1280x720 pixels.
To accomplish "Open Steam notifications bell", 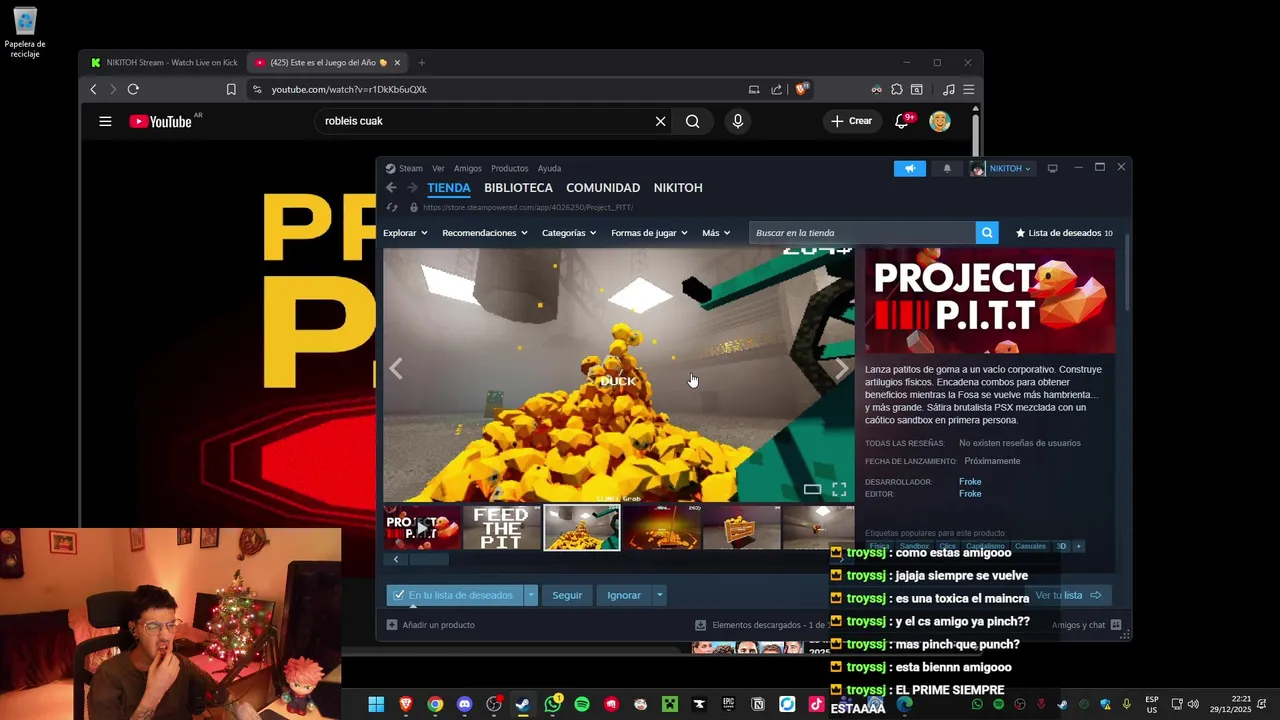I will pos(947,168).
